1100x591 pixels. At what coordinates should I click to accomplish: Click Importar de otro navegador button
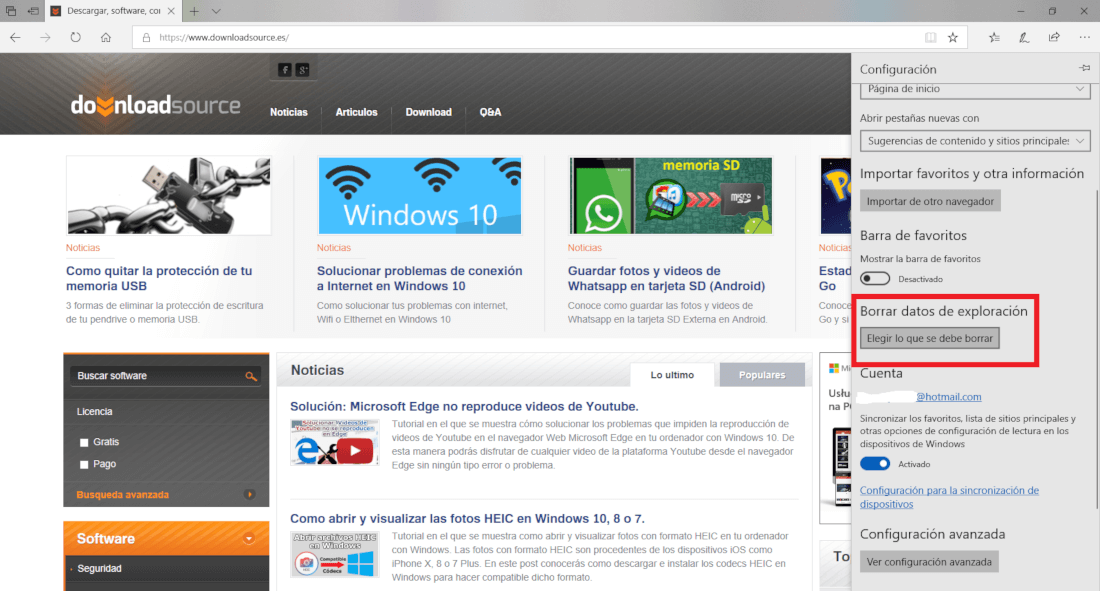tap(930, 201)
